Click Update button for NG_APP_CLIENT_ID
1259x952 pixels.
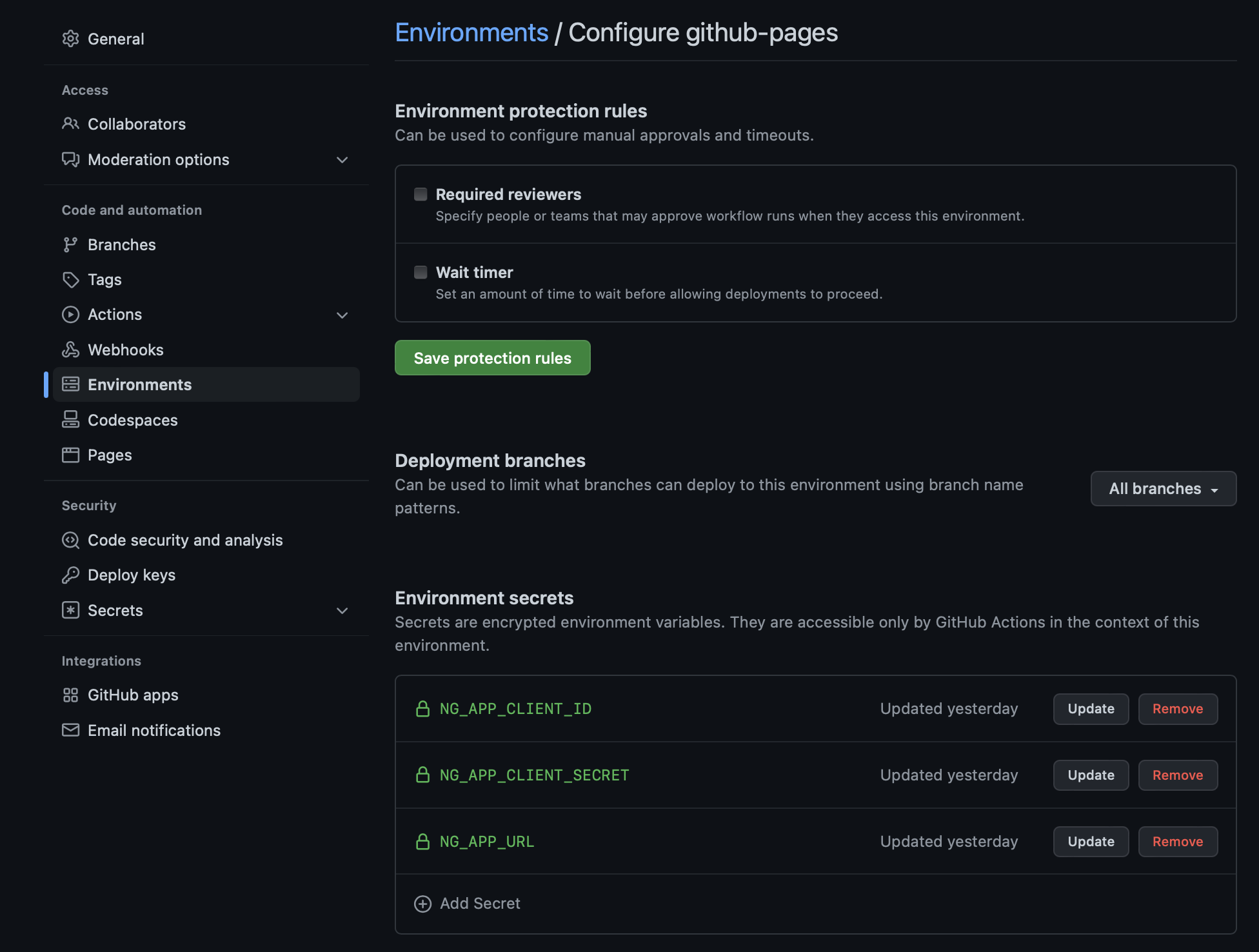(1090, 708)
